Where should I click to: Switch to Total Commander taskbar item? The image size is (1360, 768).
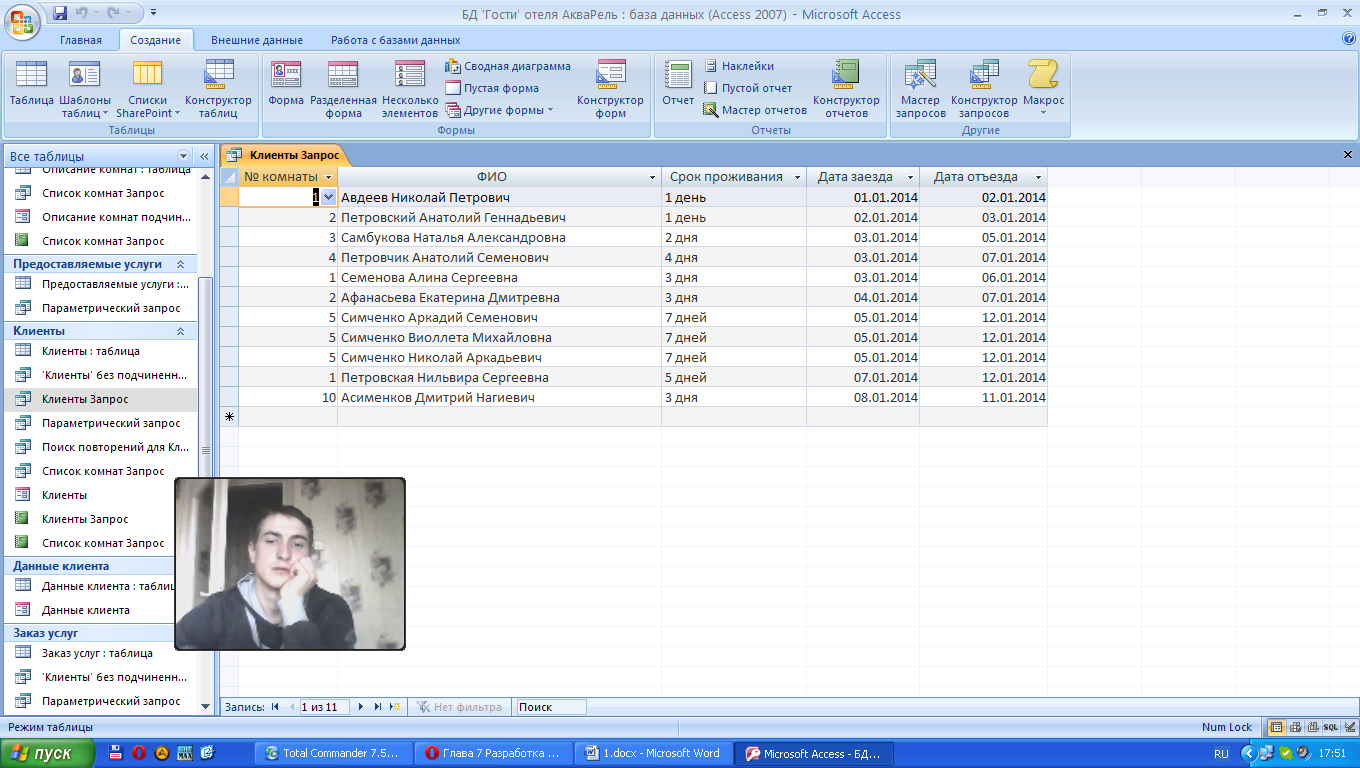pos(333,754)
